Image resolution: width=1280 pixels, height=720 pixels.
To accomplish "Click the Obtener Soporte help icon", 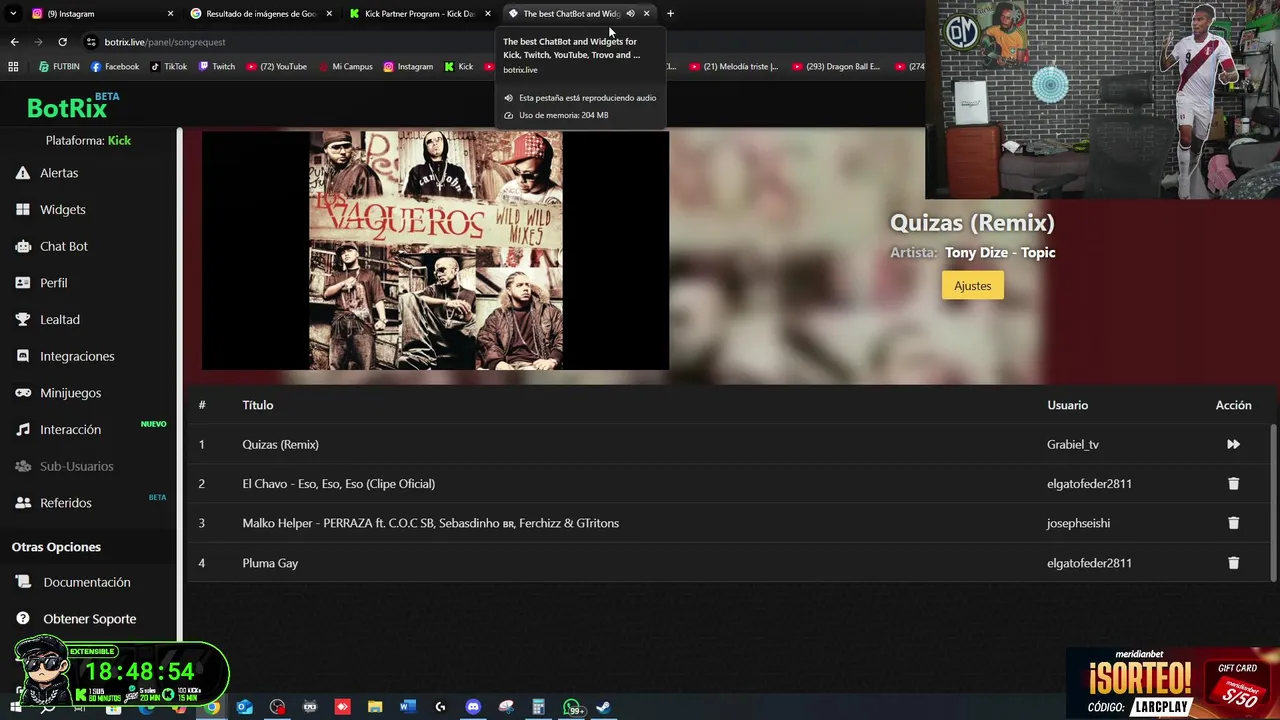I will click(x=23, y=619).
